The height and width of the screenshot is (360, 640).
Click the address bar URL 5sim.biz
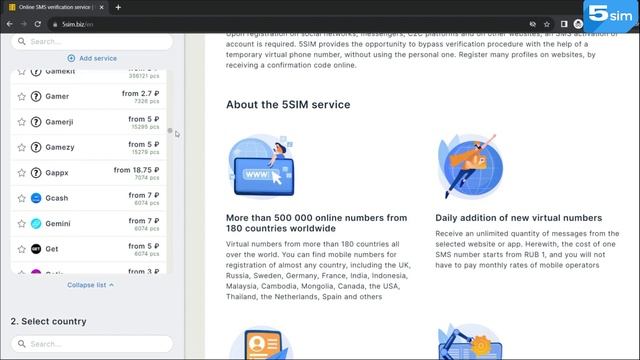(x=78, y=24)
